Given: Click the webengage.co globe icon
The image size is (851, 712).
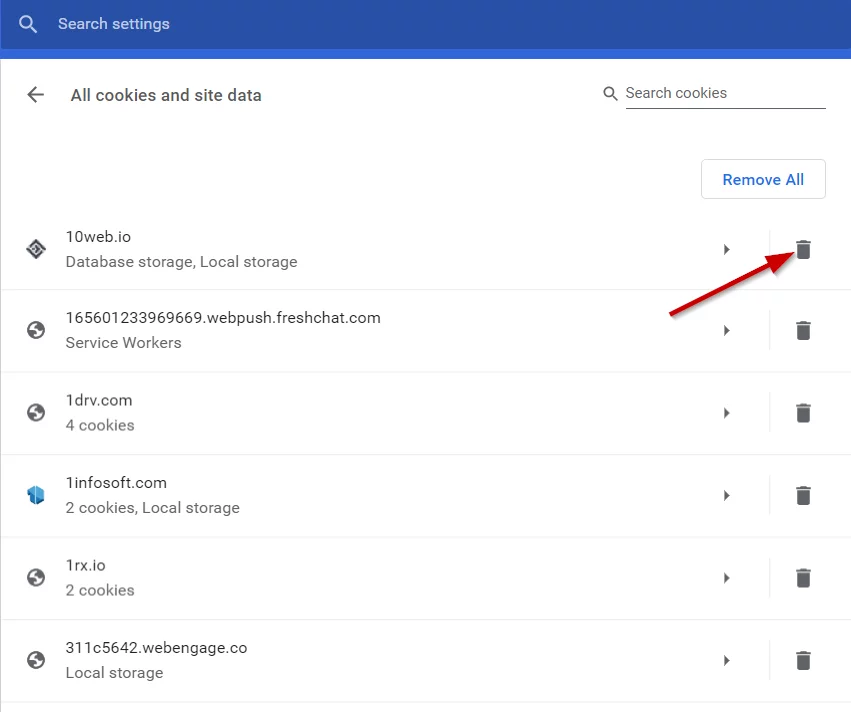Looking at the screenshot, I should [x=36, y=660].
